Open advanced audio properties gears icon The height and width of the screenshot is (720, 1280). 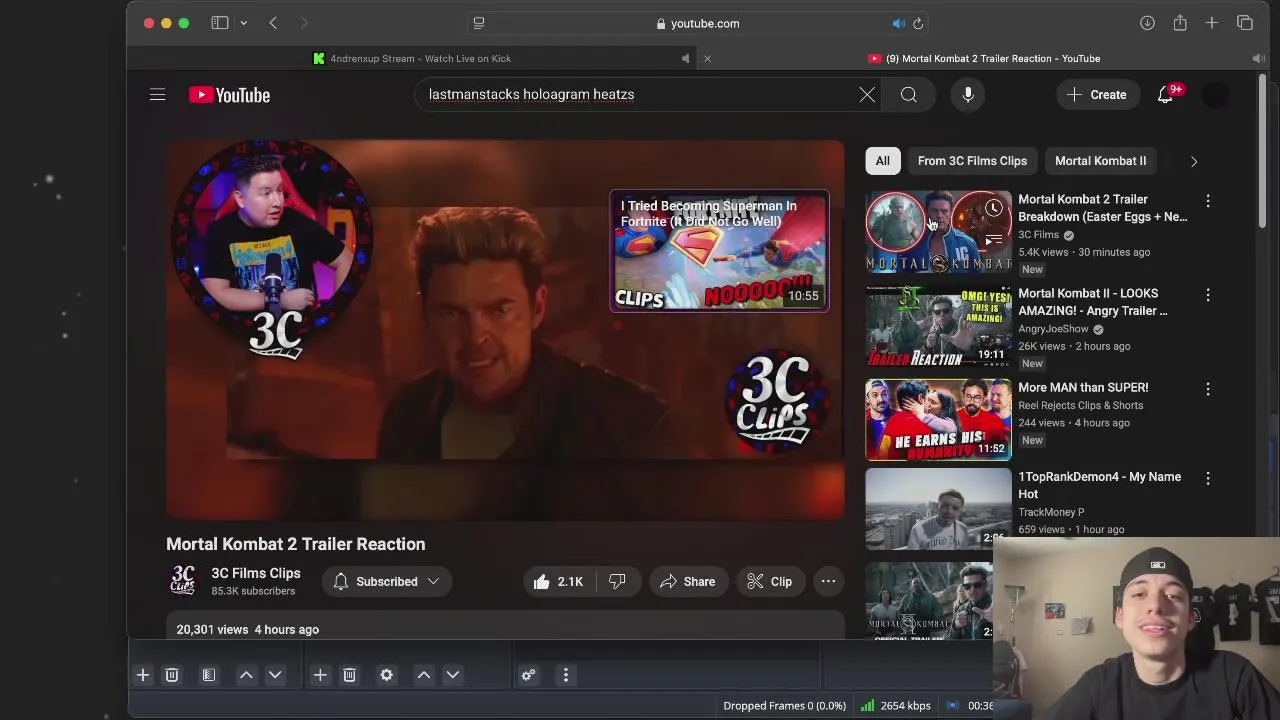529,676
